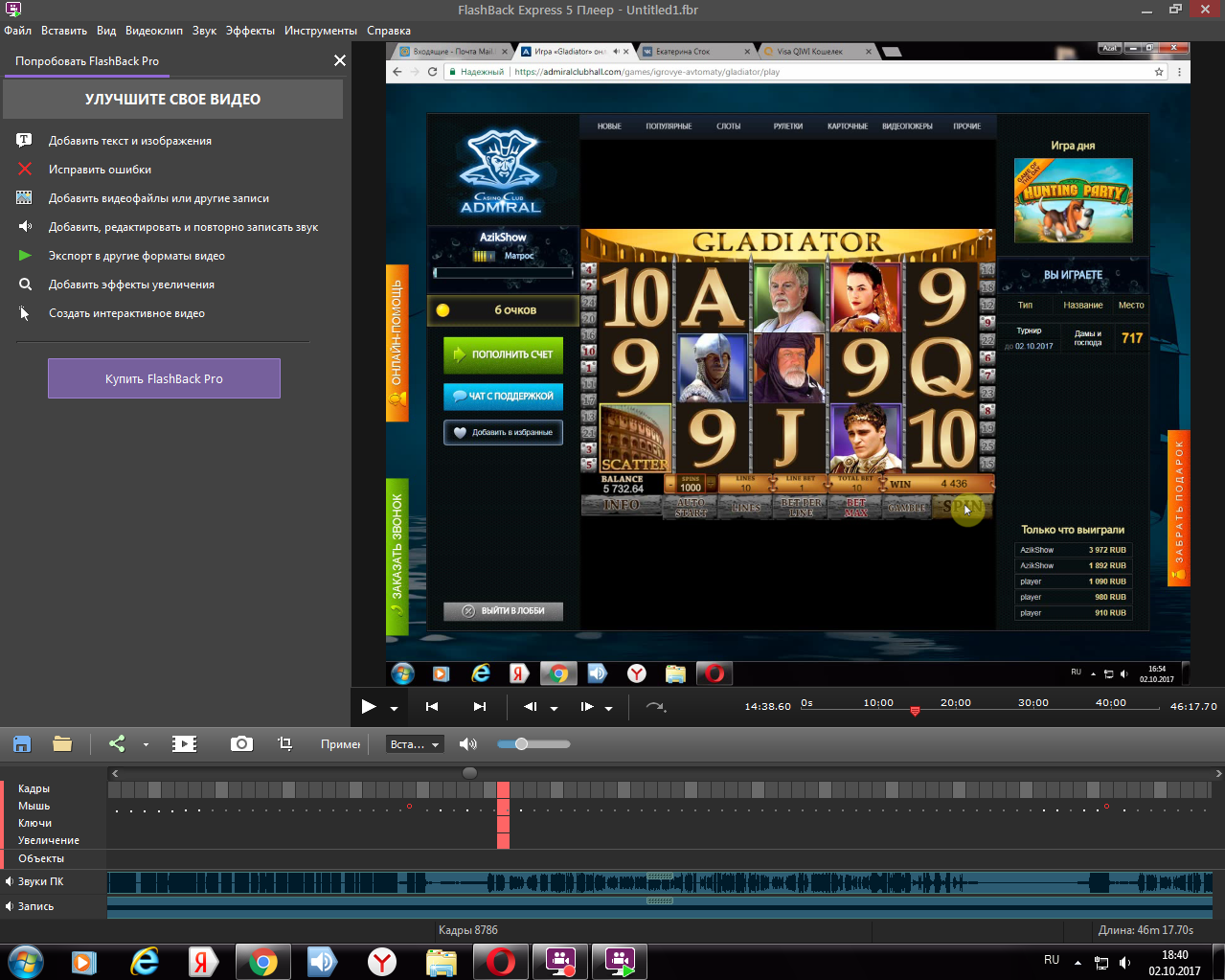Viewport: 1225px width, 980px height.
Task: Click the timeline scroll right arrow
Action: pos(1218,773)
